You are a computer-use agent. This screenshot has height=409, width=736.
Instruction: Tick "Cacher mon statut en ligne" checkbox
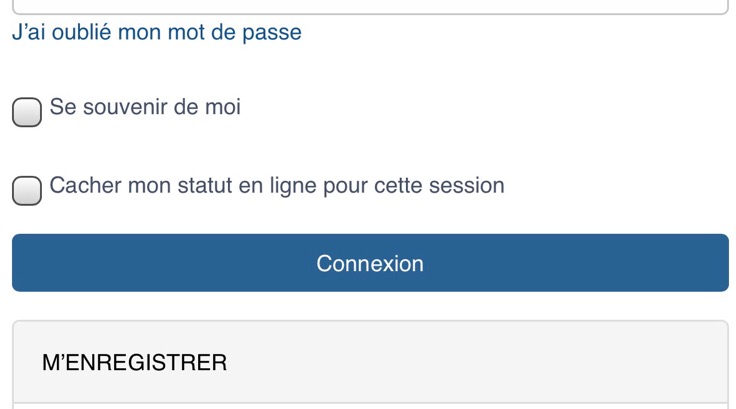click(27, 190)
